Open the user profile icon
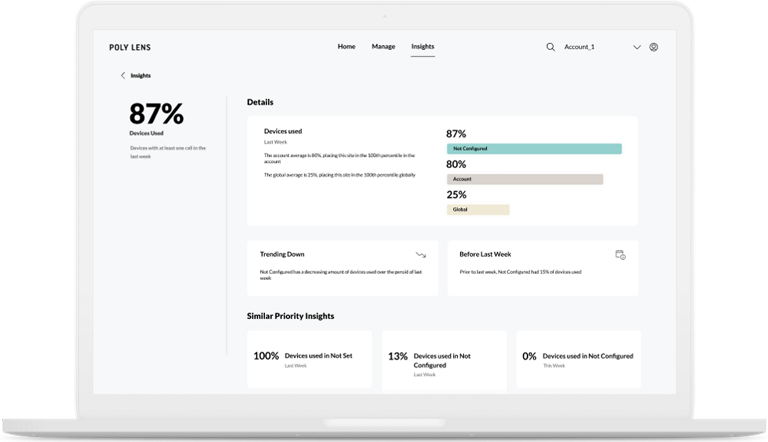This screenshot has width=768, height=442. [654, 47]
